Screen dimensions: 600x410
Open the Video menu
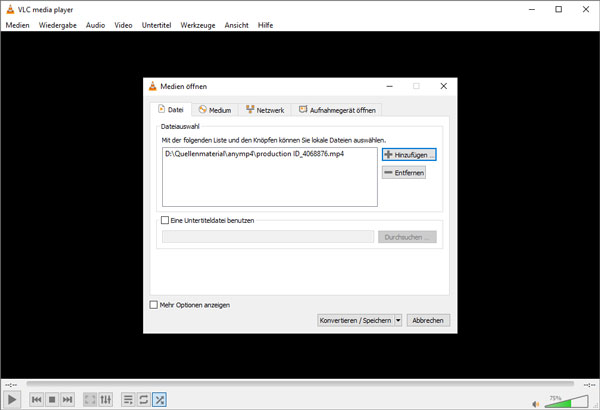(123, 25)
